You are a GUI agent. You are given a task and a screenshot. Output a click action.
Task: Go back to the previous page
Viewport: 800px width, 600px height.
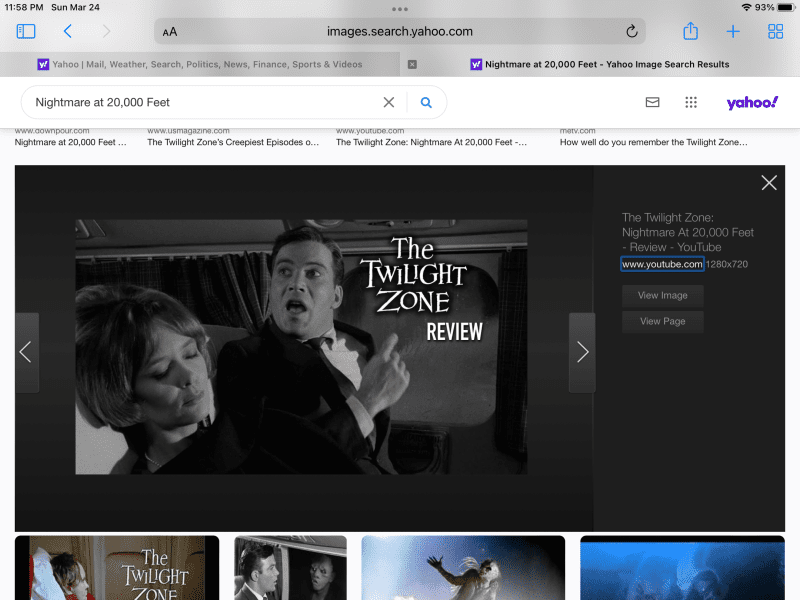(x=67, y=32)
